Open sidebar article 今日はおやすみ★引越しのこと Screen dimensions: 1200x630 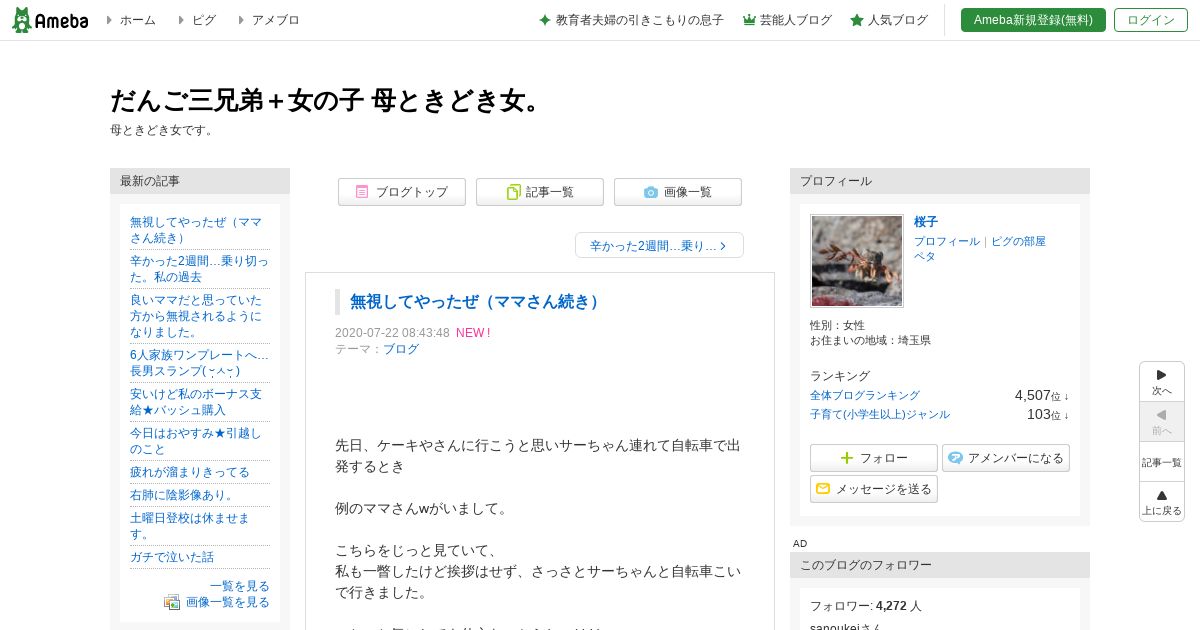196,441
